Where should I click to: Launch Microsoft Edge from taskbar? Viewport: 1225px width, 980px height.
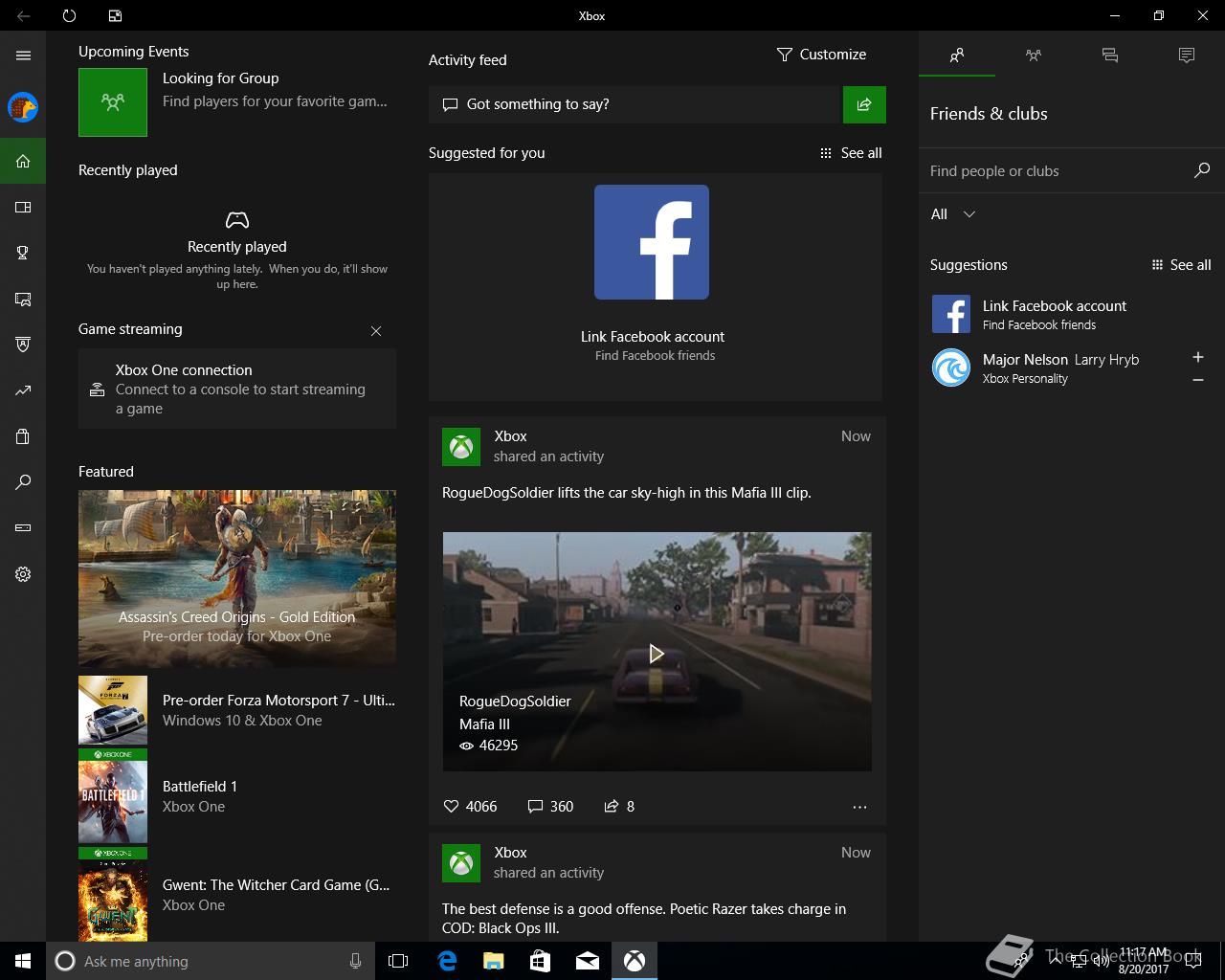coord(447,961)
